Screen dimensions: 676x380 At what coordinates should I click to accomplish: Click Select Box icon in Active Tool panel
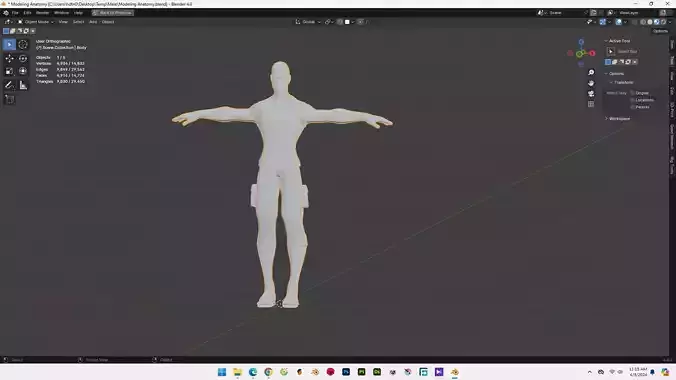(610, 51)
